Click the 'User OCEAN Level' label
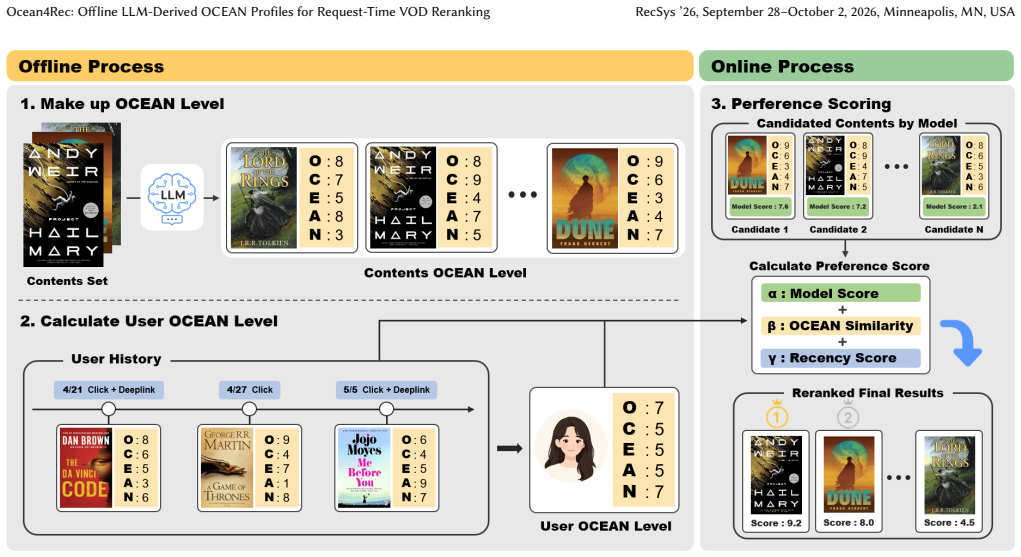The width and height of the screenshot is (1021, 557). coord(606,526)
